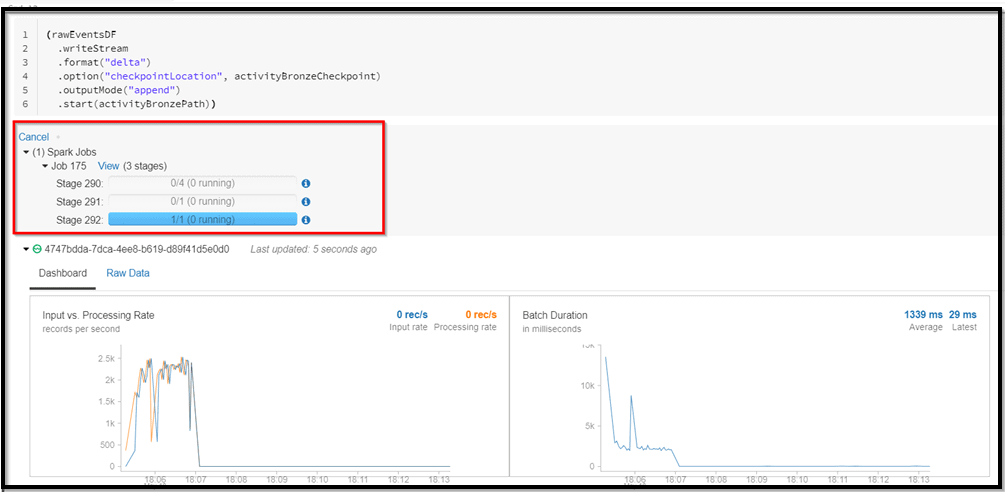Viewport: 1005px width, 492px height.
Task: Switch to the Raw Data tab
Action: point(128,273)
